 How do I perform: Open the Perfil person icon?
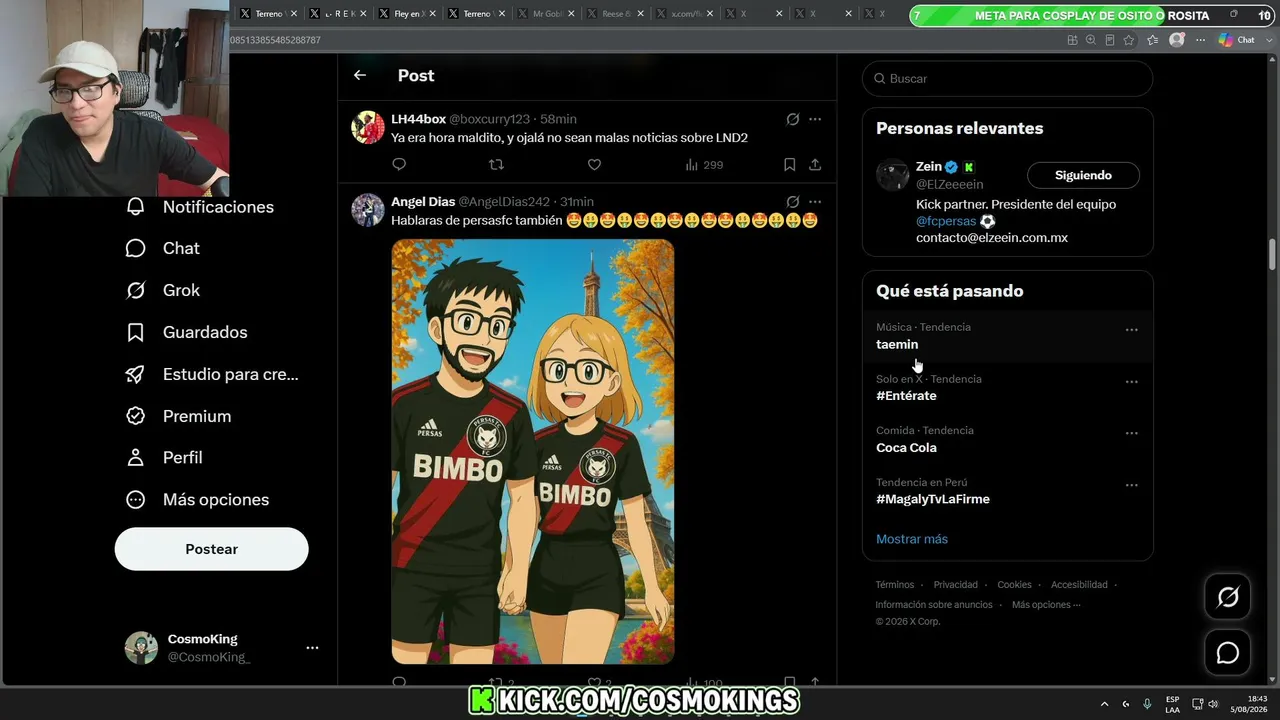(136, 457)
